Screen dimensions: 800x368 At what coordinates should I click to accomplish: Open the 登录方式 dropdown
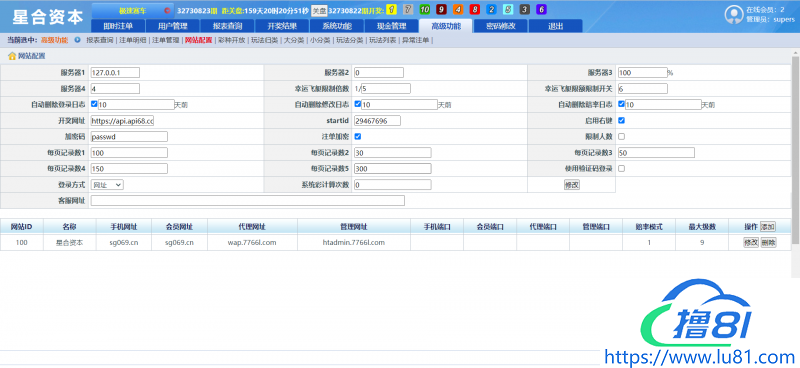point(107,185)
